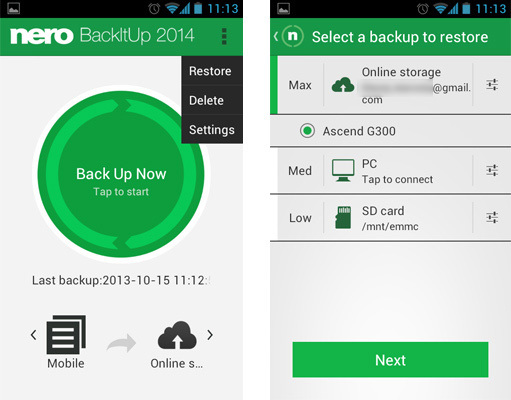This screenshot has width=511, height=400.
Task: Tap the 'Online s...' destination label
Action: (177, 363)
